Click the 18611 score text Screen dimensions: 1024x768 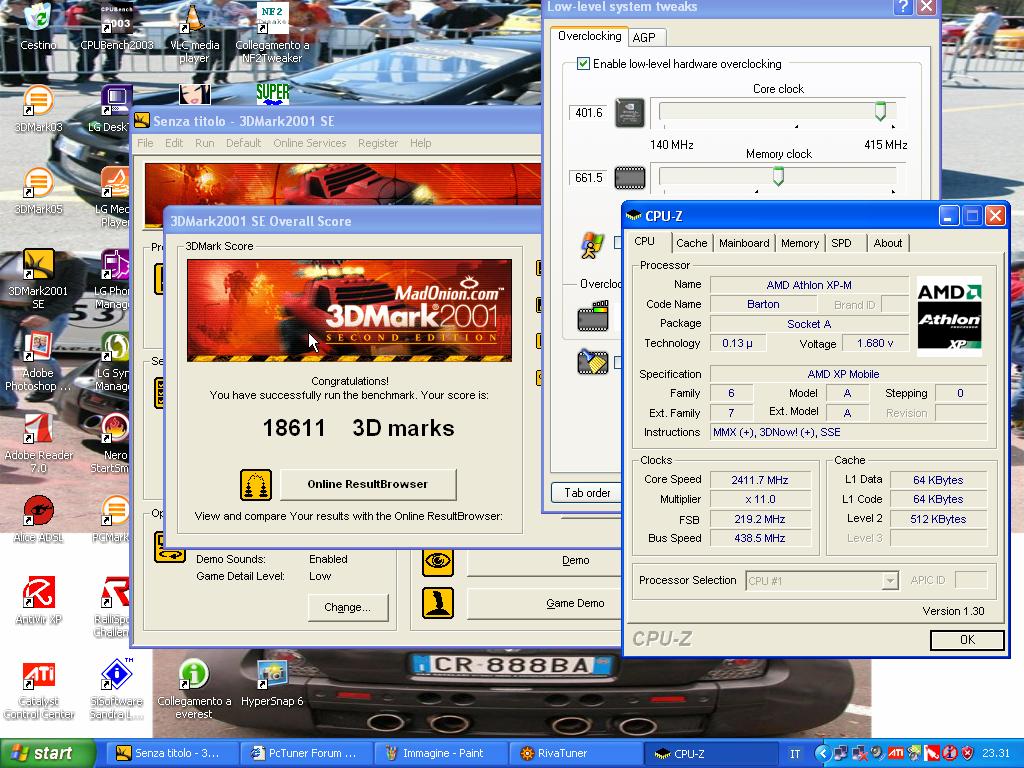click(x=294, y=428)
